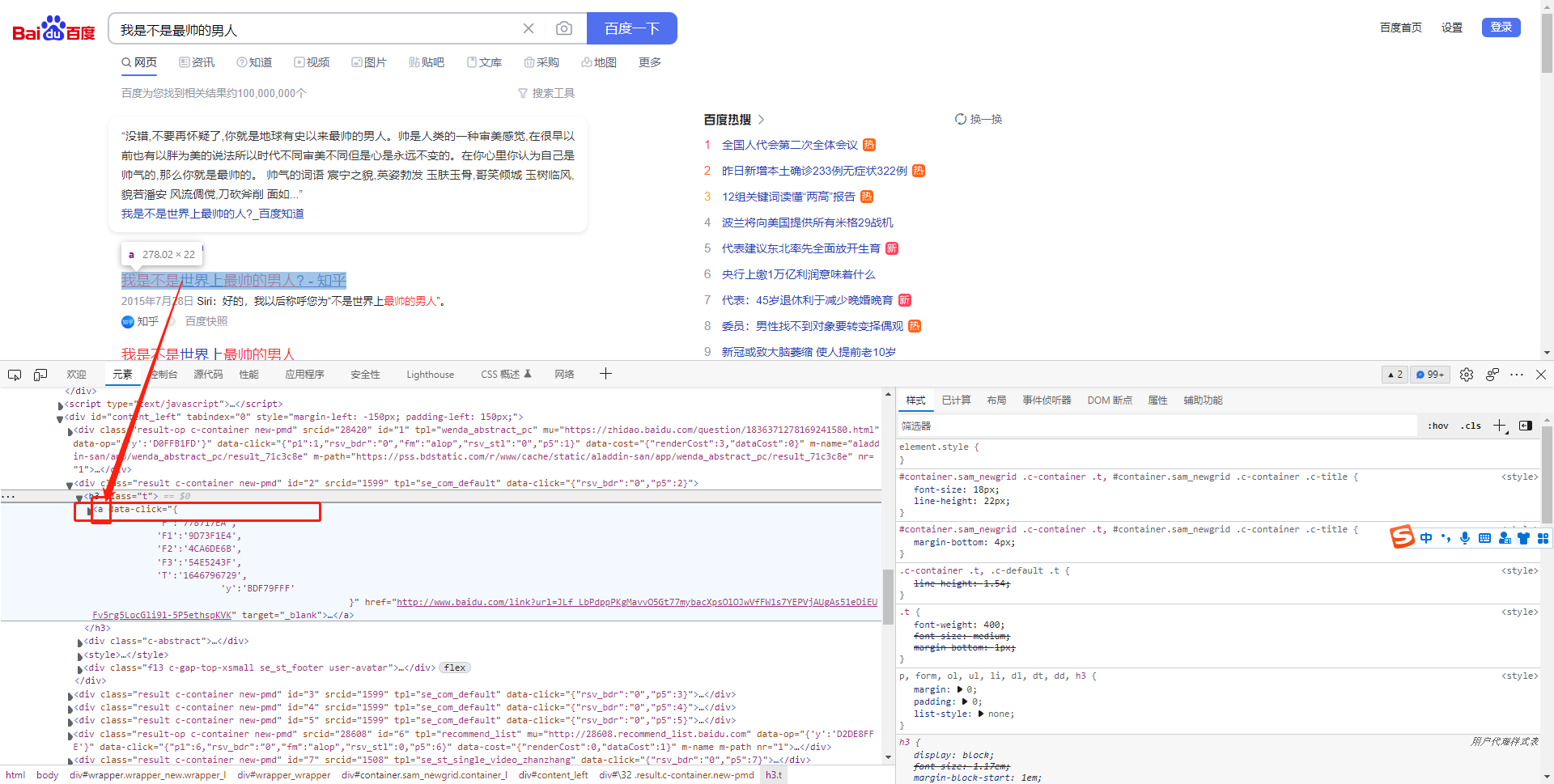Click the flex badge on footer div
The height and width of the screenshot is (784, 1554).
point(455,667)
